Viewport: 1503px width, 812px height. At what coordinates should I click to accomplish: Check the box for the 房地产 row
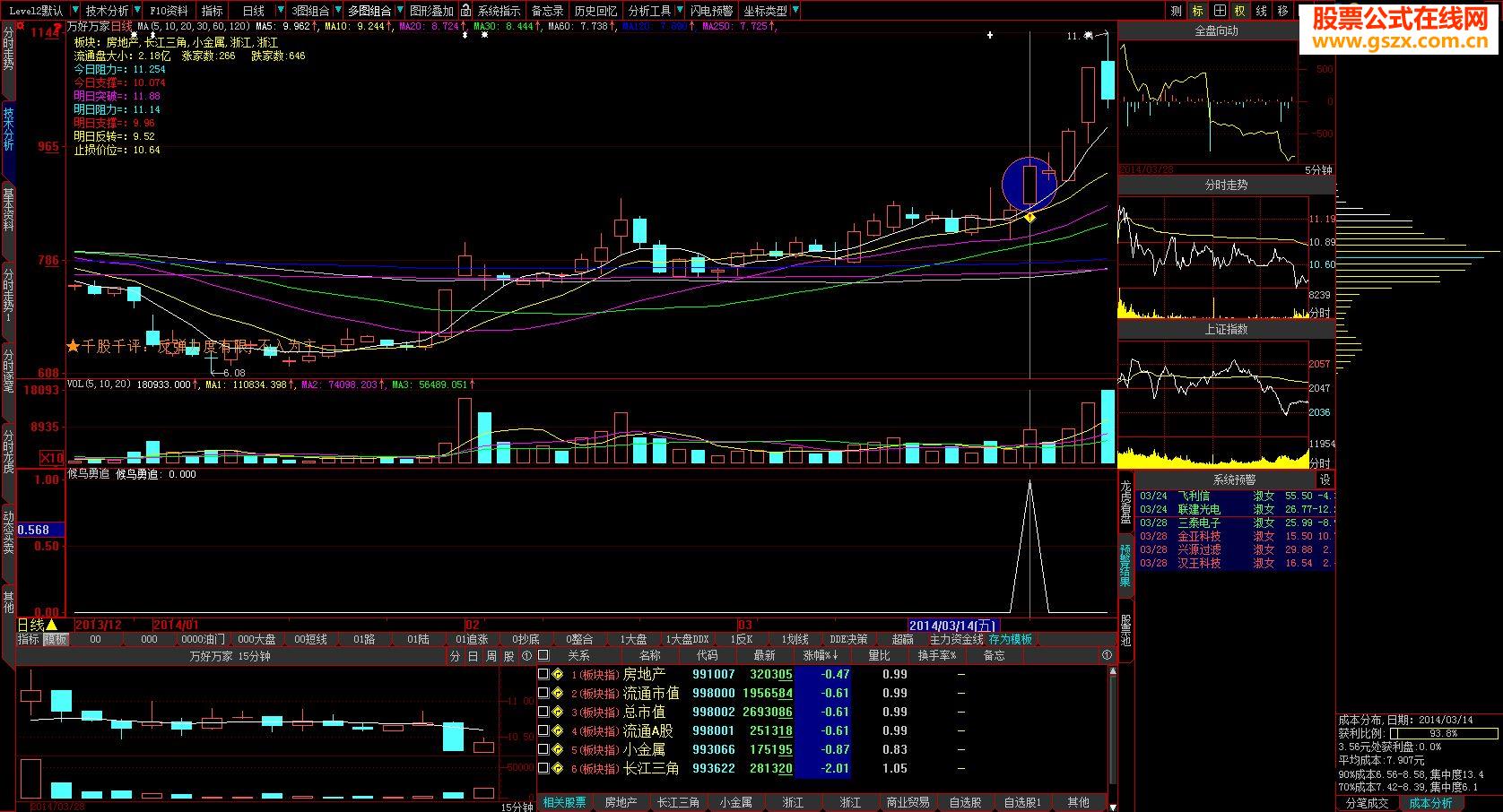coord(543,675)
